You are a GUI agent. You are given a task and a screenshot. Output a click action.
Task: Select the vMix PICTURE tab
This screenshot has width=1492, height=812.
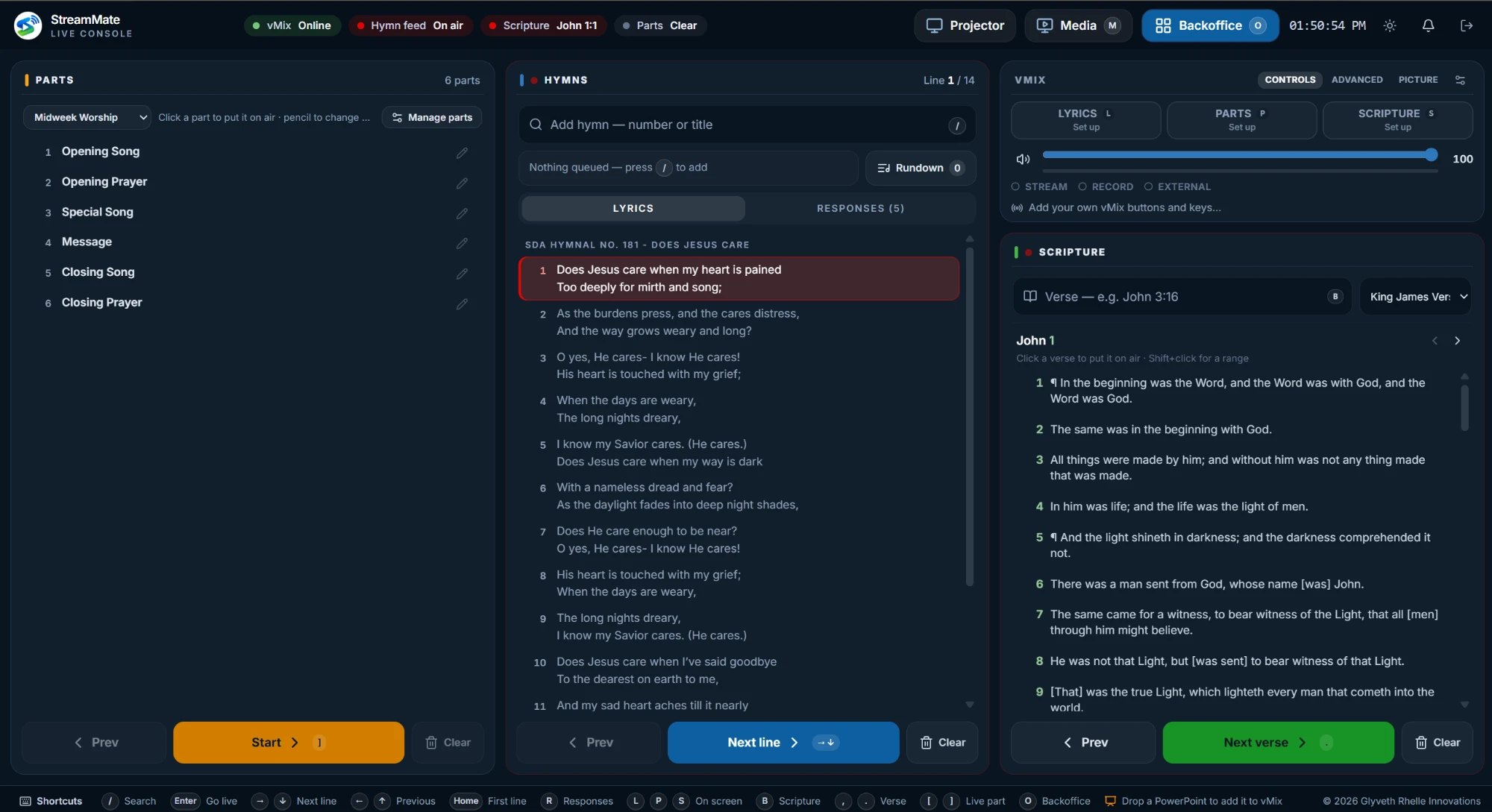click(x=1418, y=80)
